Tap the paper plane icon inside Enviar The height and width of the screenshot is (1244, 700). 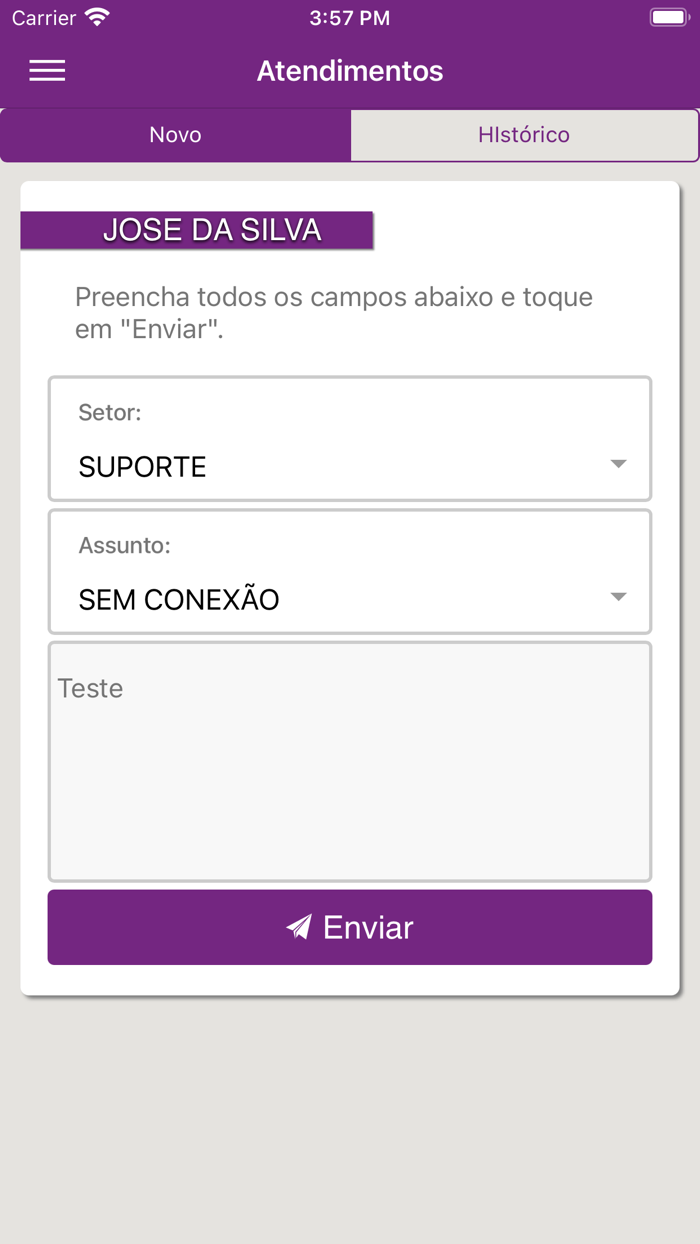298,926
